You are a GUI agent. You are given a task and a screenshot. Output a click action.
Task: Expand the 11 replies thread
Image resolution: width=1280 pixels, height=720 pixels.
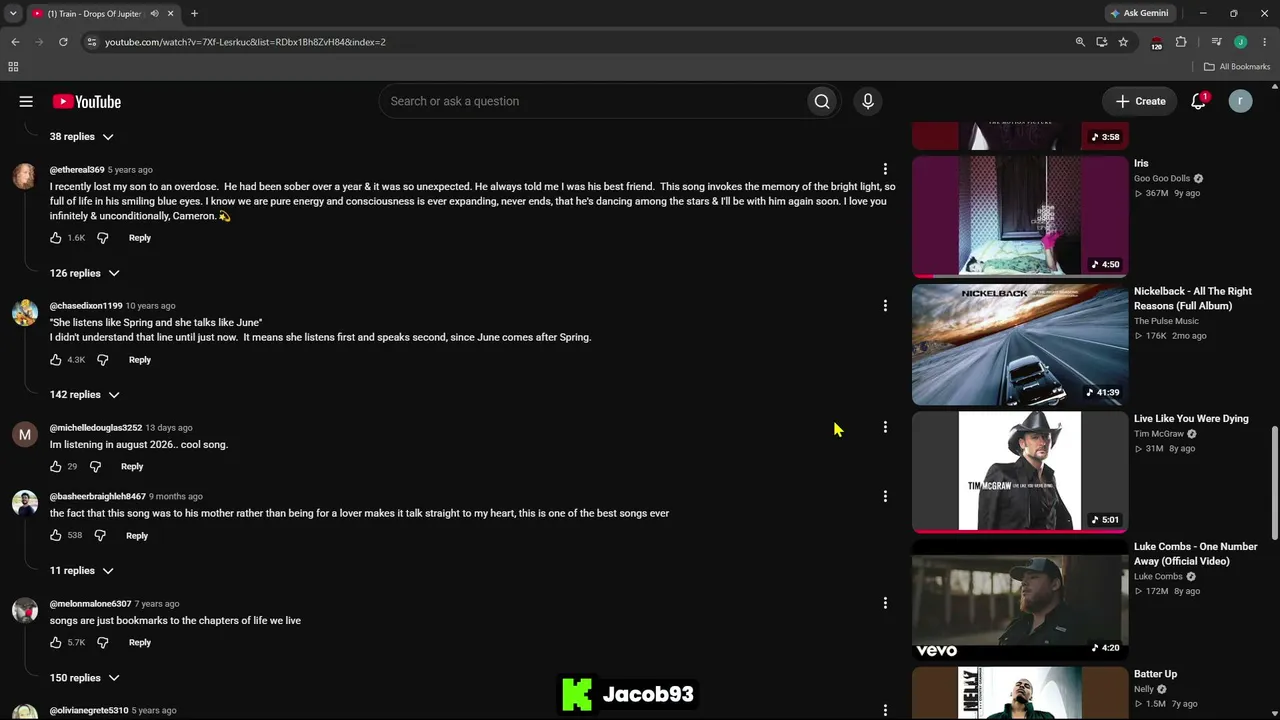81,570
